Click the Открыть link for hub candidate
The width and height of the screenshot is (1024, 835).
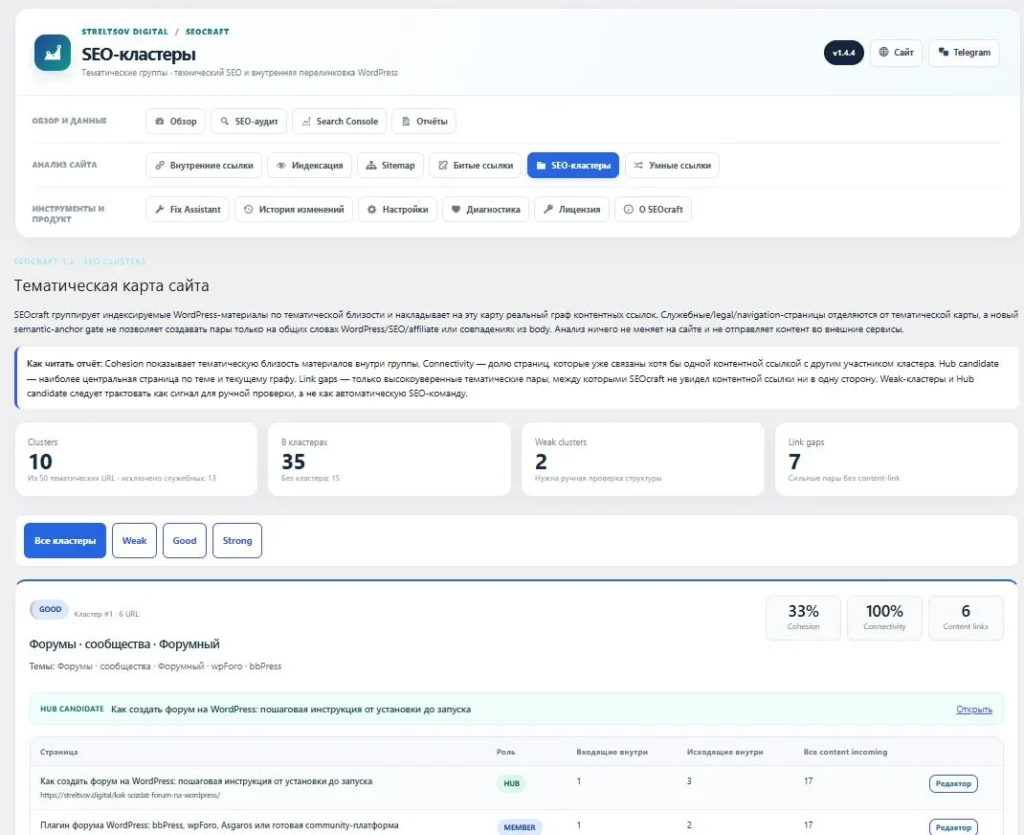974,709
